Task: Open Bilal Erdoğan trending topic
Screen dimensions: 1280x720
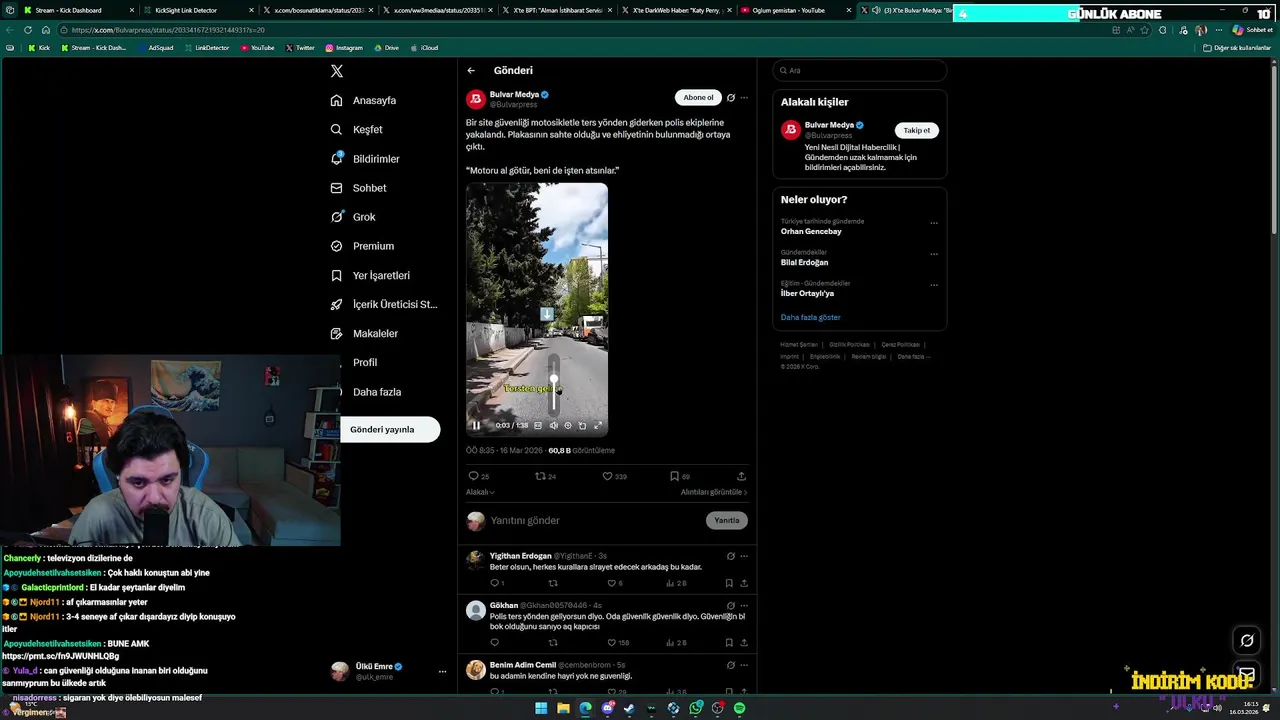Action: [805, 263]
